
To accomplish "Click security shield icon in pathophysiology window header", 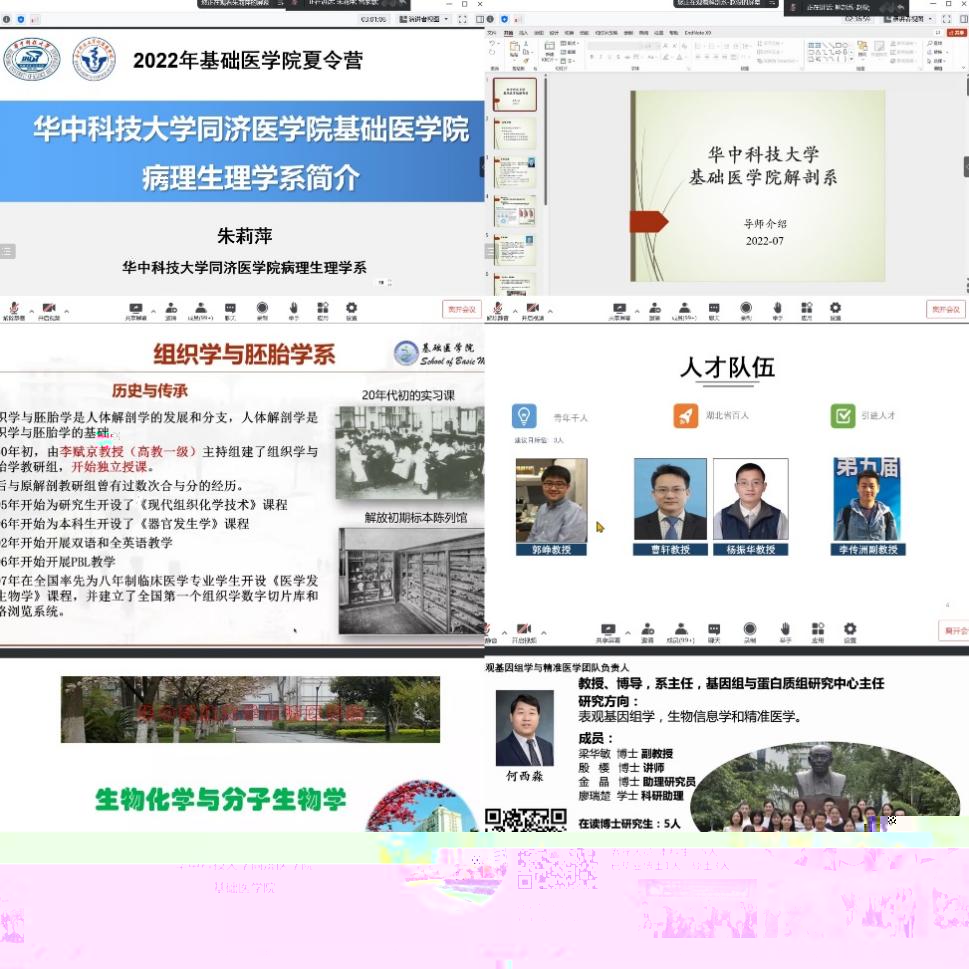I will 20,19.
